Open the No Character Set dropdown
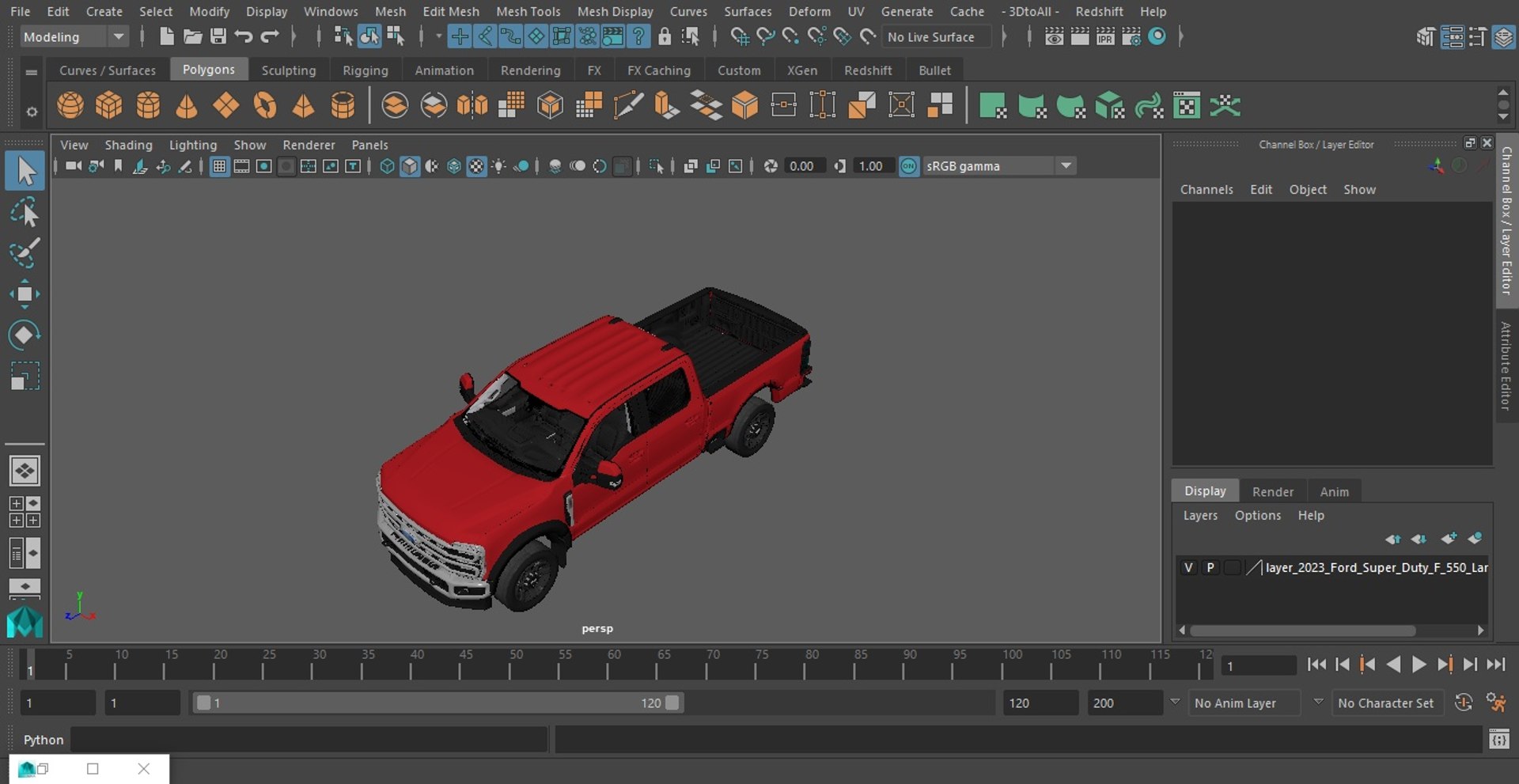Screen dimensions: 1519x784 click(1388, 703)
